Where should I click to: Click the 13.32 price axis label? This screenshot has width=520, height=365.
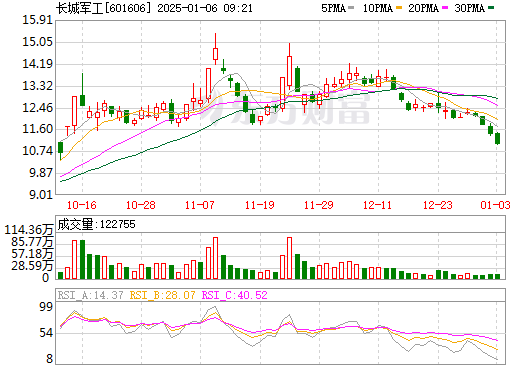click(x=38, y=86)
